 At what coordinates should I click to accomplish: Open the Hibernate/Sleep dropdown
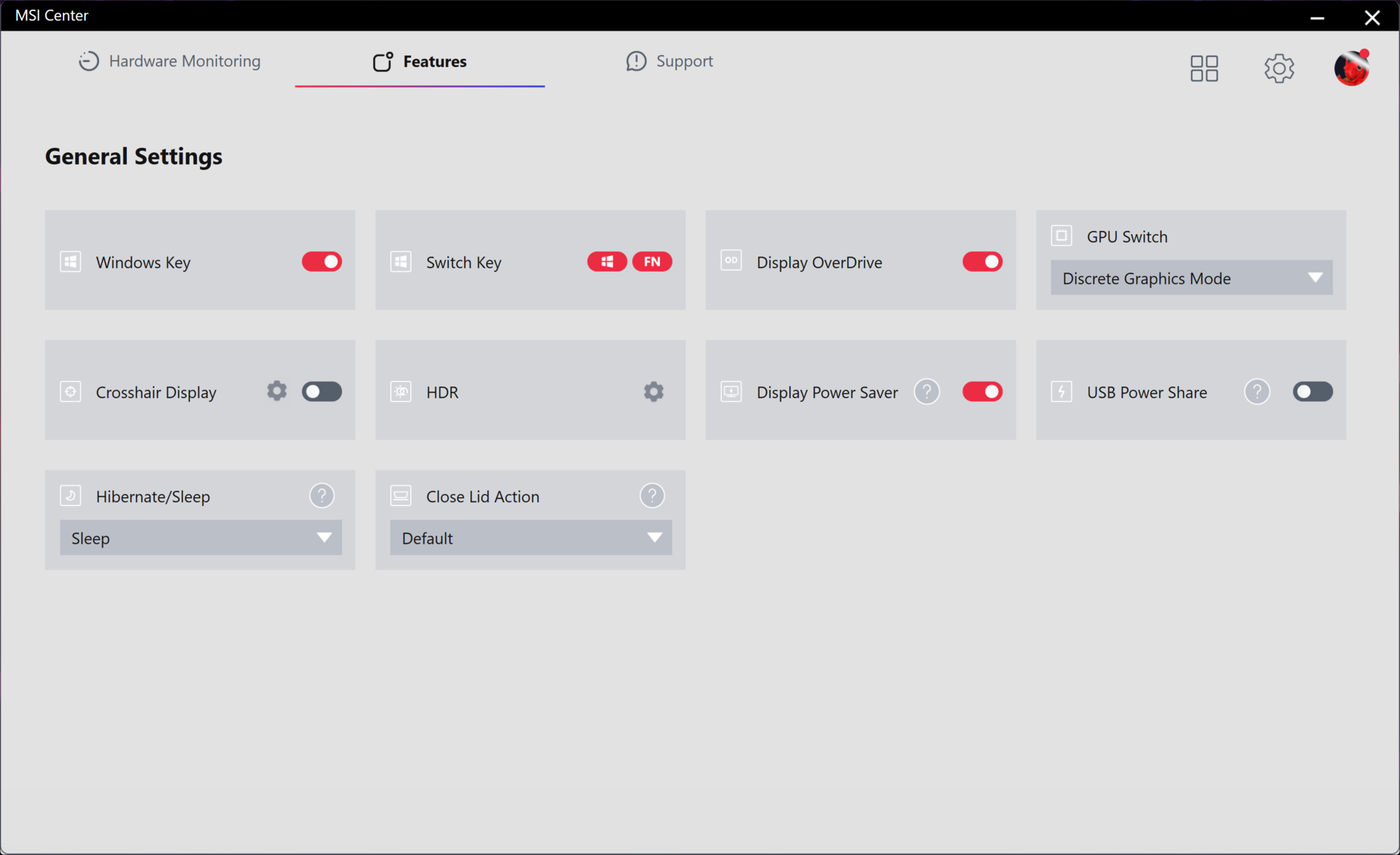(201, 538)
